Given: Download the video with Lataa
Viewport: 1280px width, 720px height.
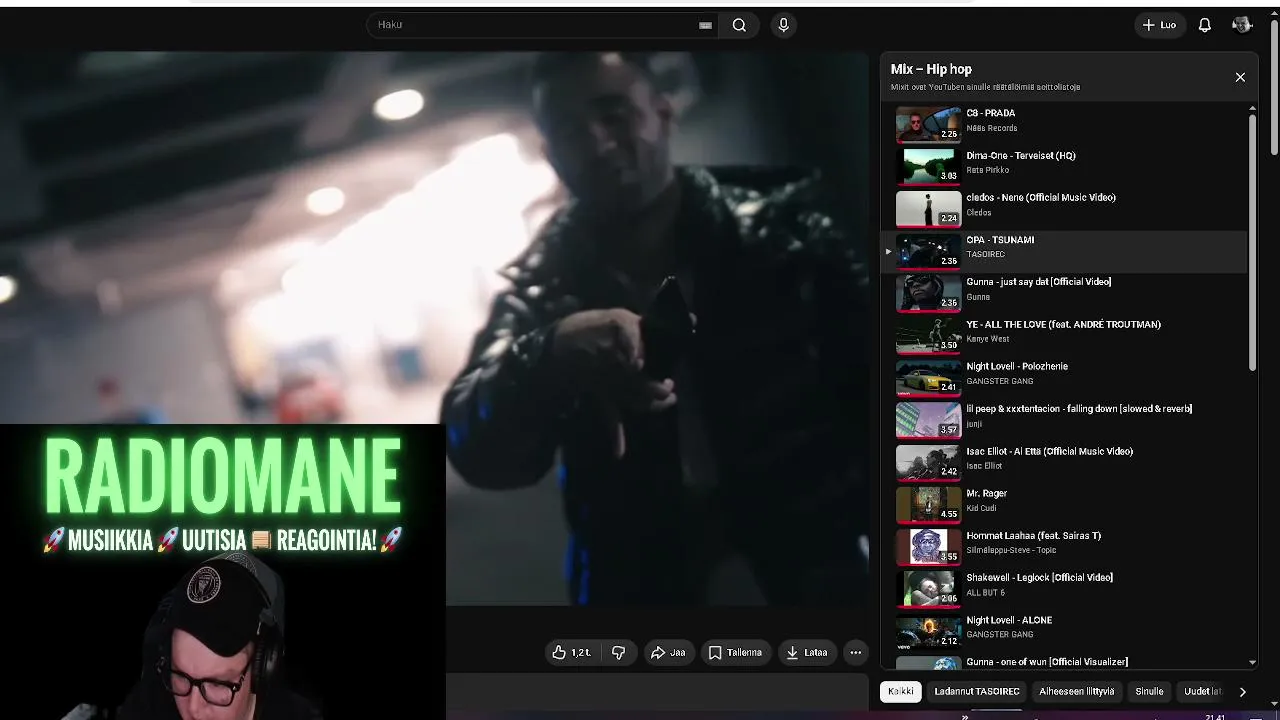Looking at the screenshot, I should coord(806,653).
